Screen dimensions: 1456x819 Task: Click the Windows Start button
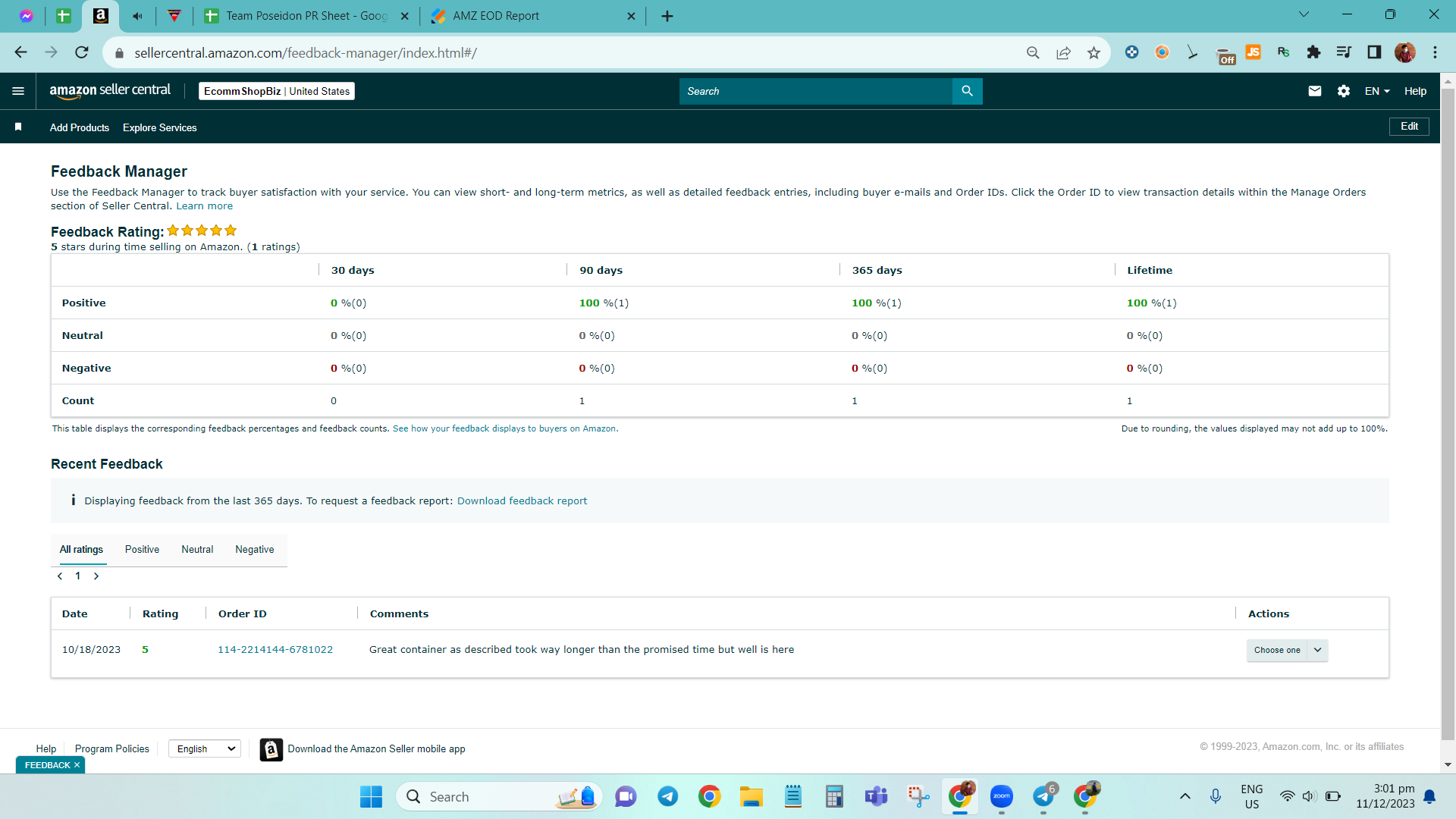point(371,796)
